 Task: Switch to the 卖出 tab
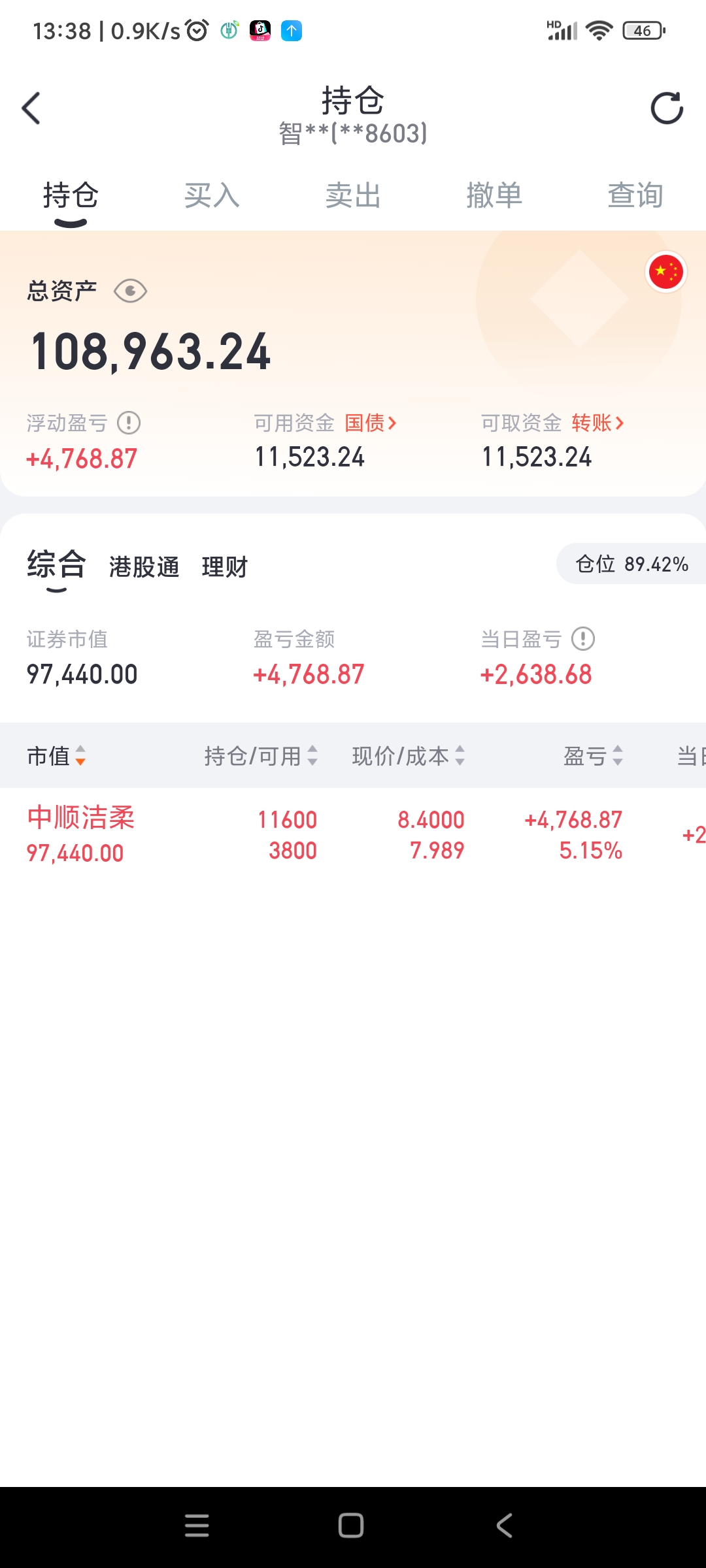353,195
